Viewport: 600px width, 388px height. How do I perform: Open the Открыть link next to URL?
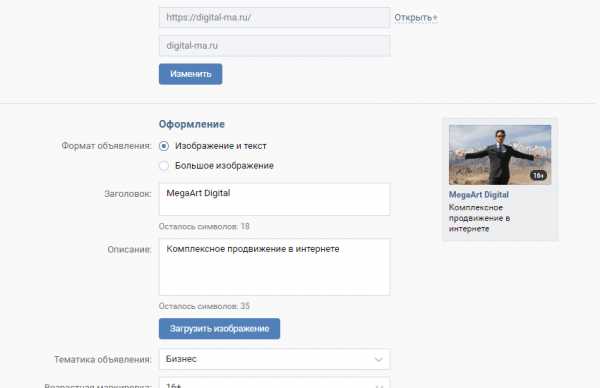(x=413, y=18)
